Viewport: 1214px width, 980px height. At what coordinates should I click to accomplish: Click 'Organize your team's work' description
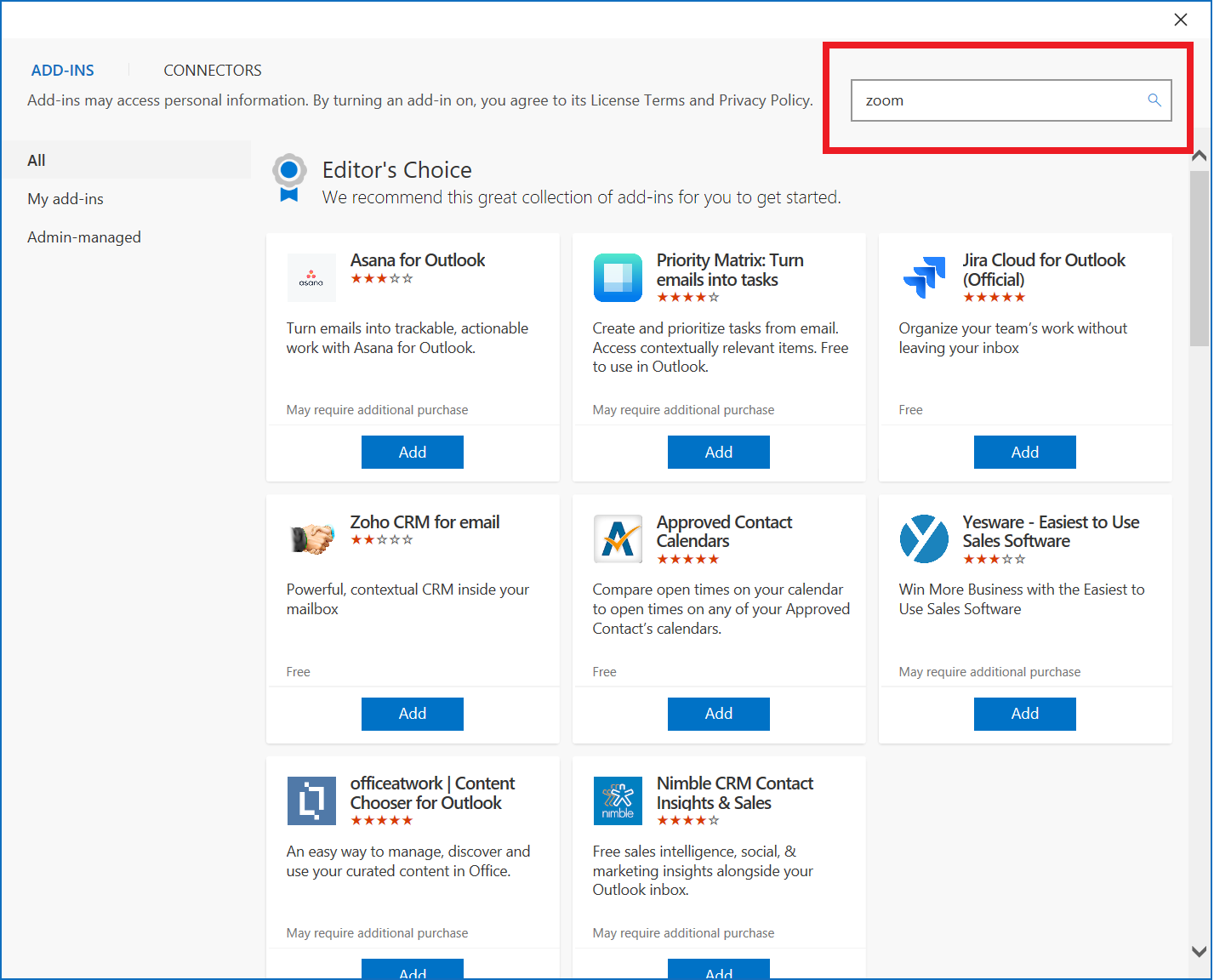pyautogui.click(x=1012, y=339)
